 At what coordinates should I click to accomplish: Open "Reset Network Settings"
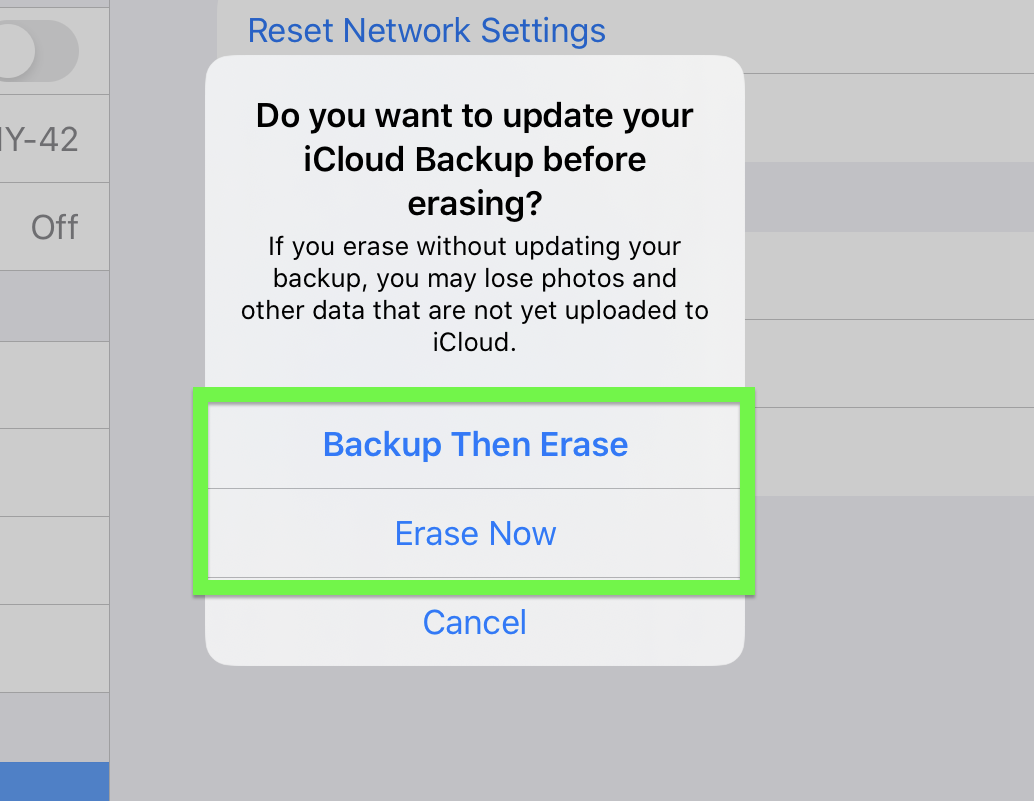(426, 31)
